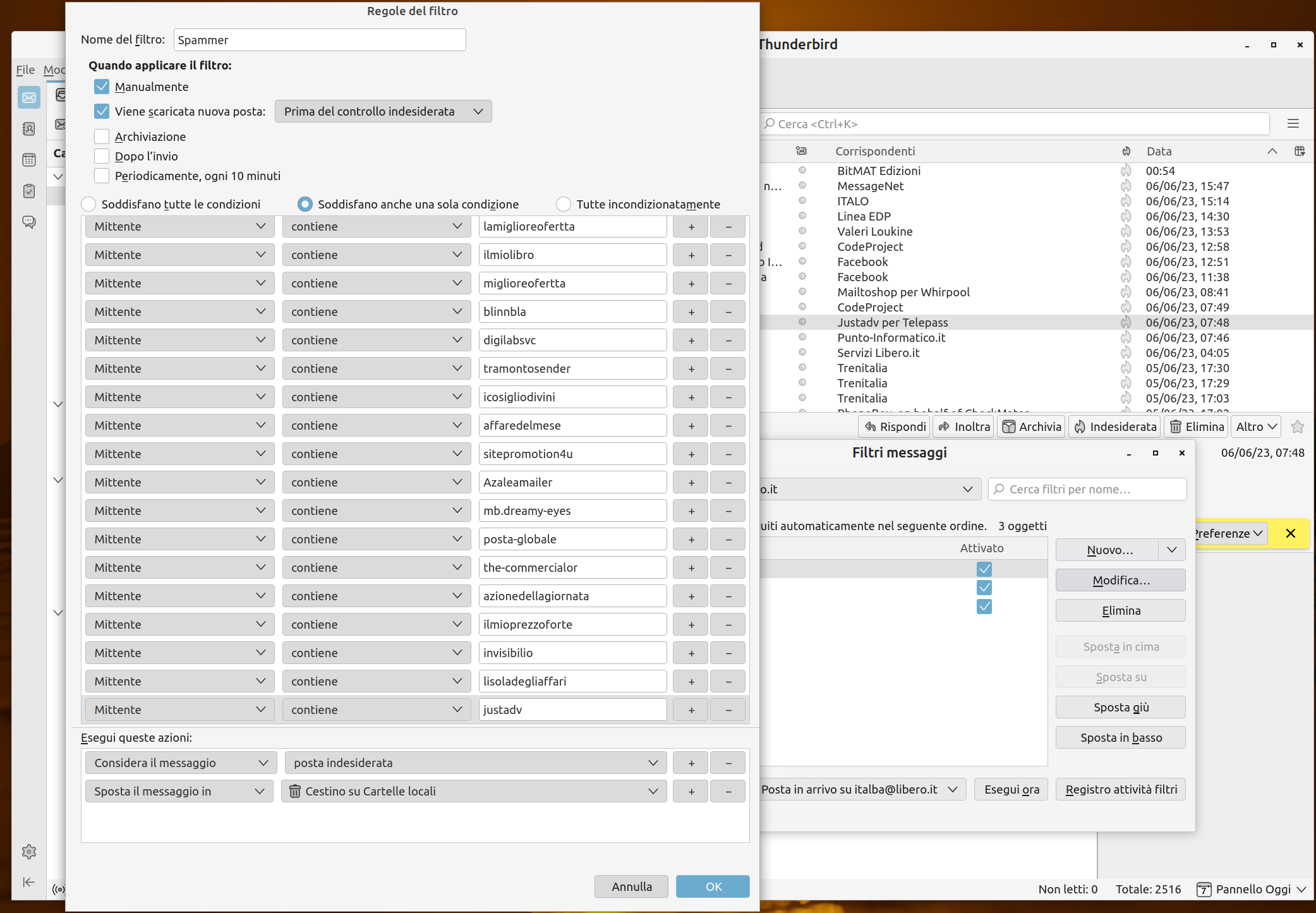Close the yellow notification bar
This screenshot has height=913, width=1316.
1291,533
